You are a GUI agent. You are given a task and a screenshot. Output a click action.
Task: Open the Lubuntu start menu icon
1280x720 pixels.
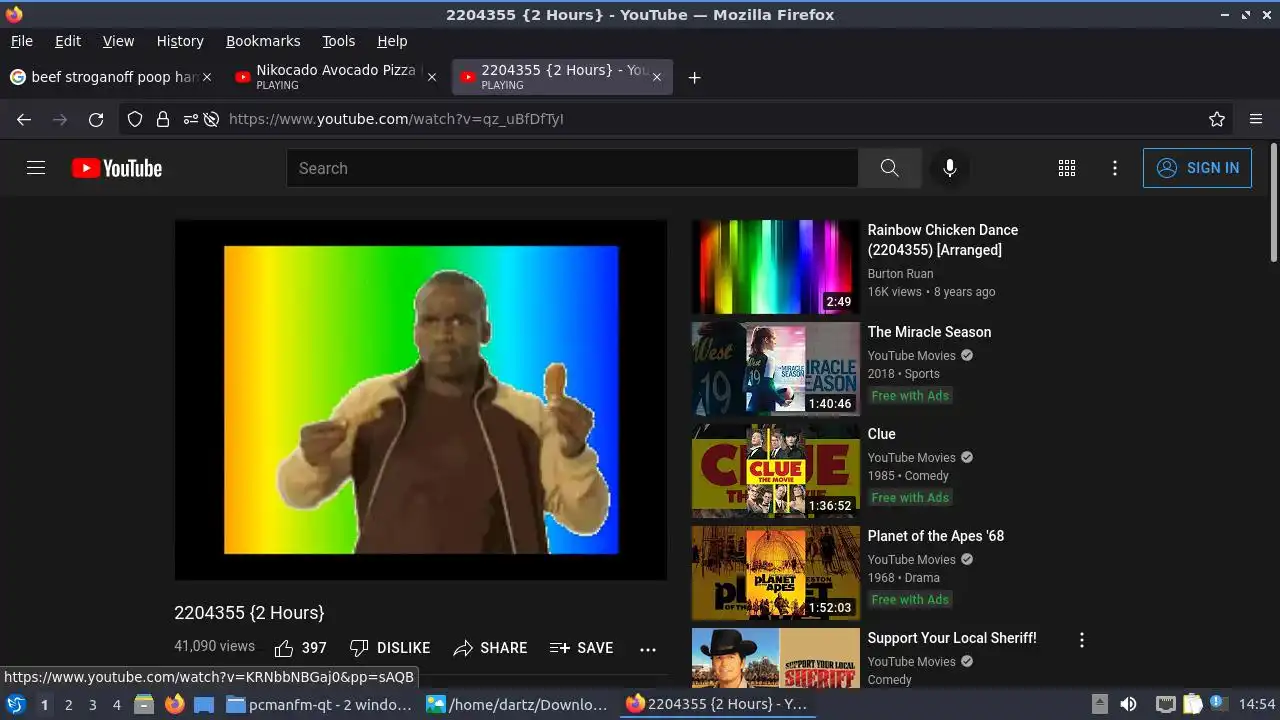click(16, 704)
